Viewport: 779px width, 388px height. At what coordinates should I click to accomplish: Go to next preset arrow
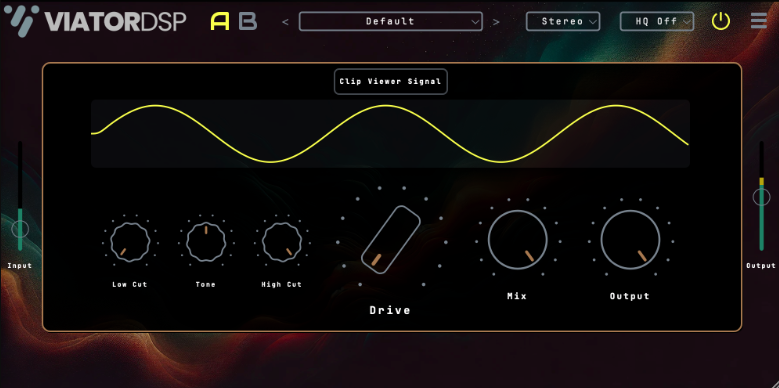pyautogui.click(x=496, y=22)
